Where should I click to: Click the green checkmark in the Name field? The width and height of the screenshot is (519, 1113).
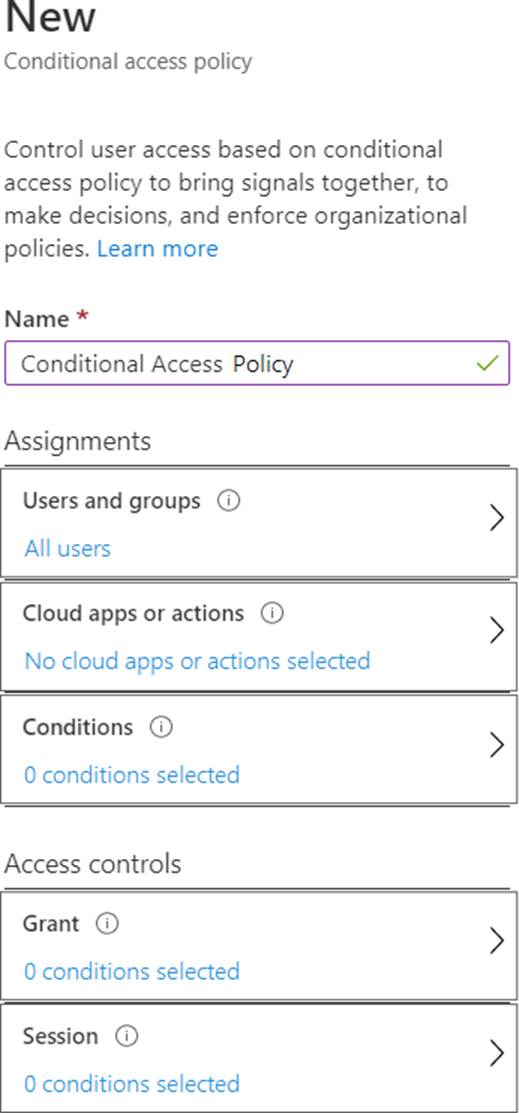[488, 363]
